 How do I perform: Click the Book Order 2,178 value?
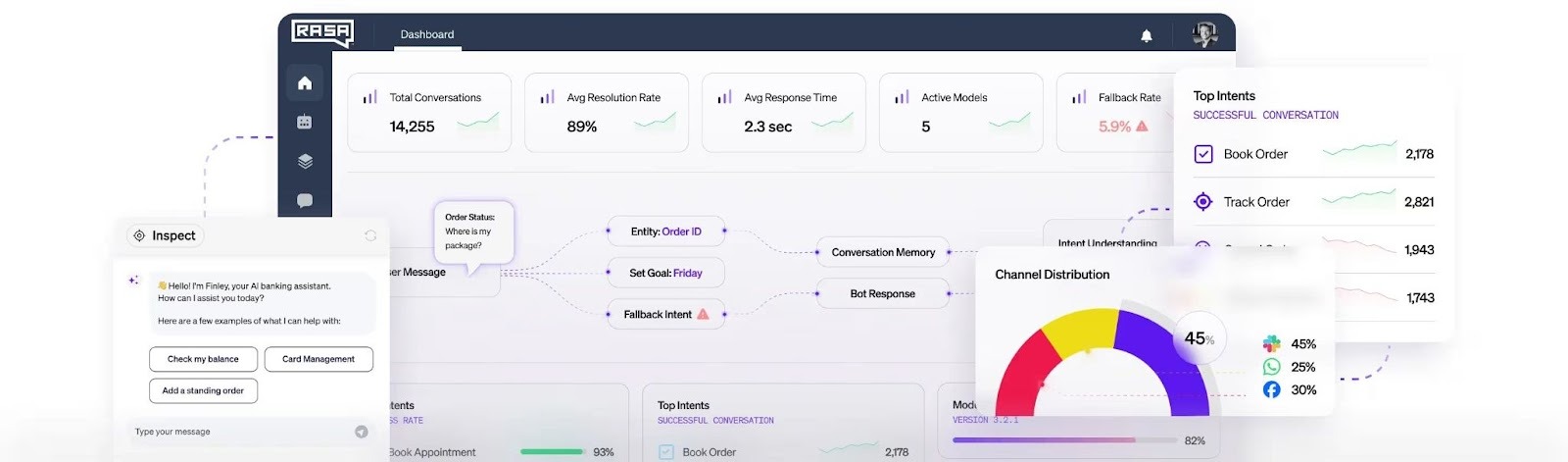1419,154
